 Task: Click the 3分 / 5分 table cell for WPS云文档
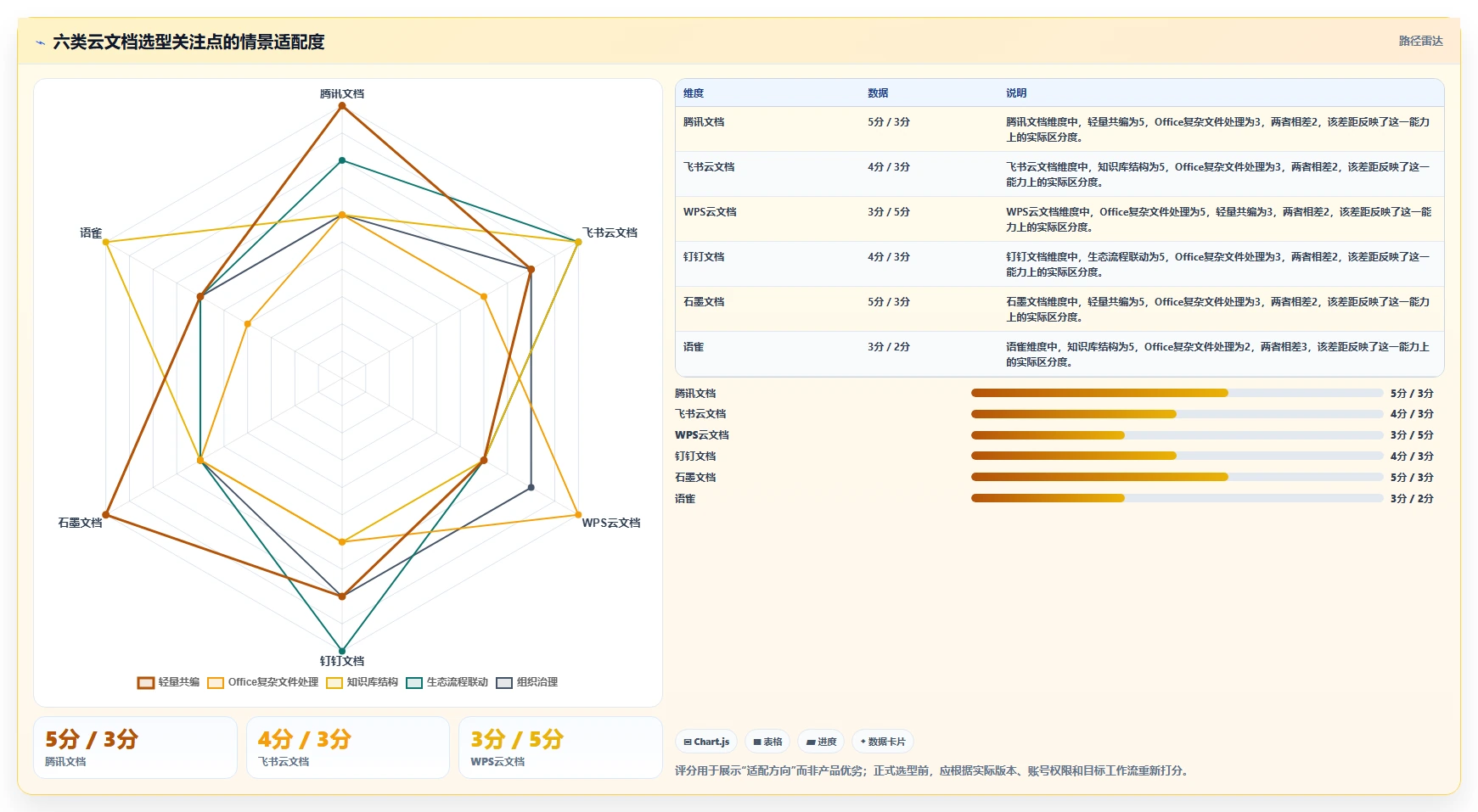(889, 212)
